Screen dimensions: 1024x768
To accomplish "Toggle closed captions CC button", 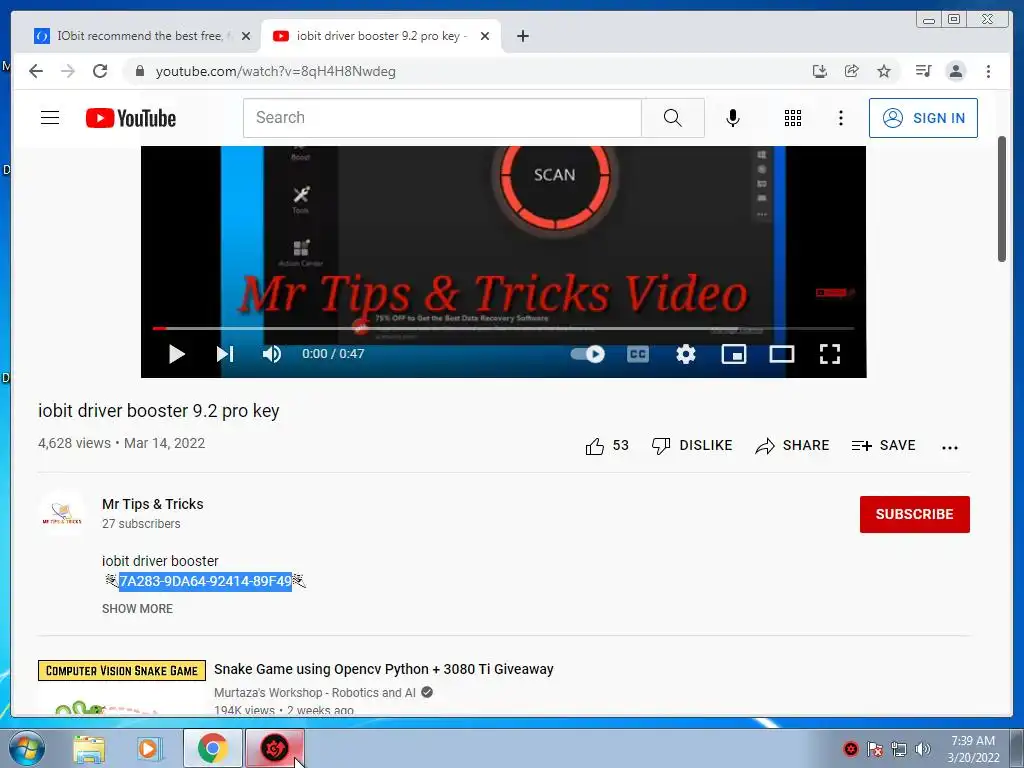I will coord(638,354).
